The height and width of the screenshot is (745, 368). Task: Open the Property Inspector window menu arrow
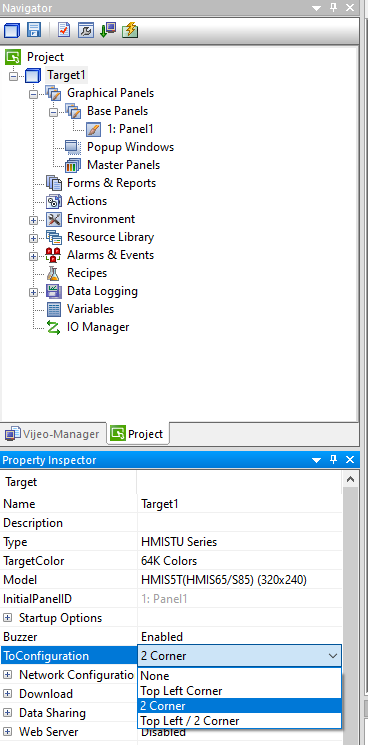(x=316, y=460)
